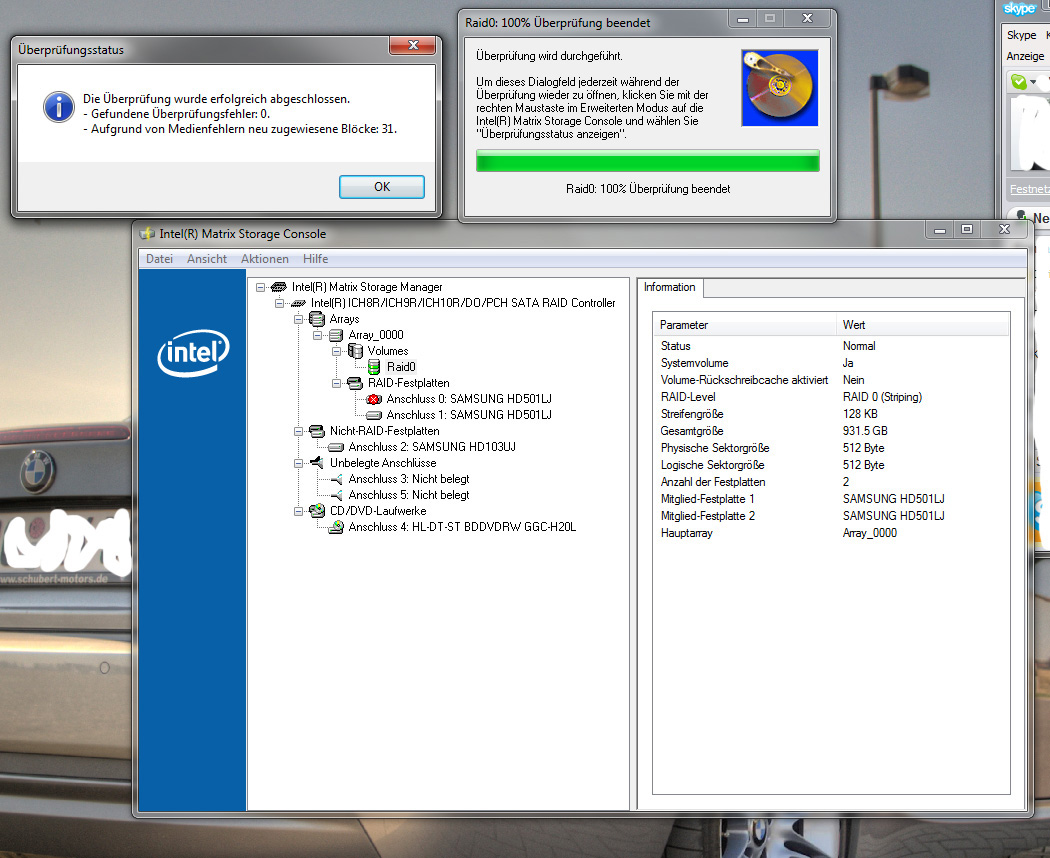Image resolution: width=1050 pixels, height=858 pixels.
Task: Click the RAID 0 (Striping) value
Action: (x=882, y=397)
